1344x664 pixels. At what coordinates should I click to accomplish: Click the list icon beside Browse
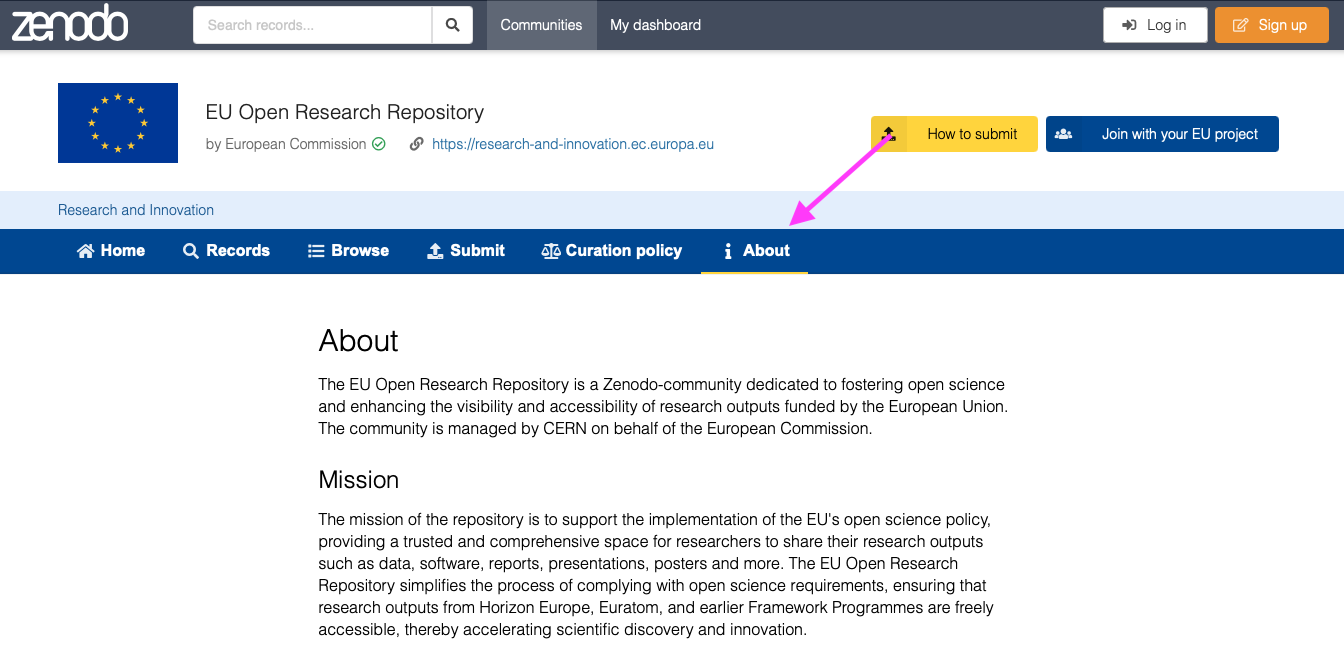(x=316, y=251)
